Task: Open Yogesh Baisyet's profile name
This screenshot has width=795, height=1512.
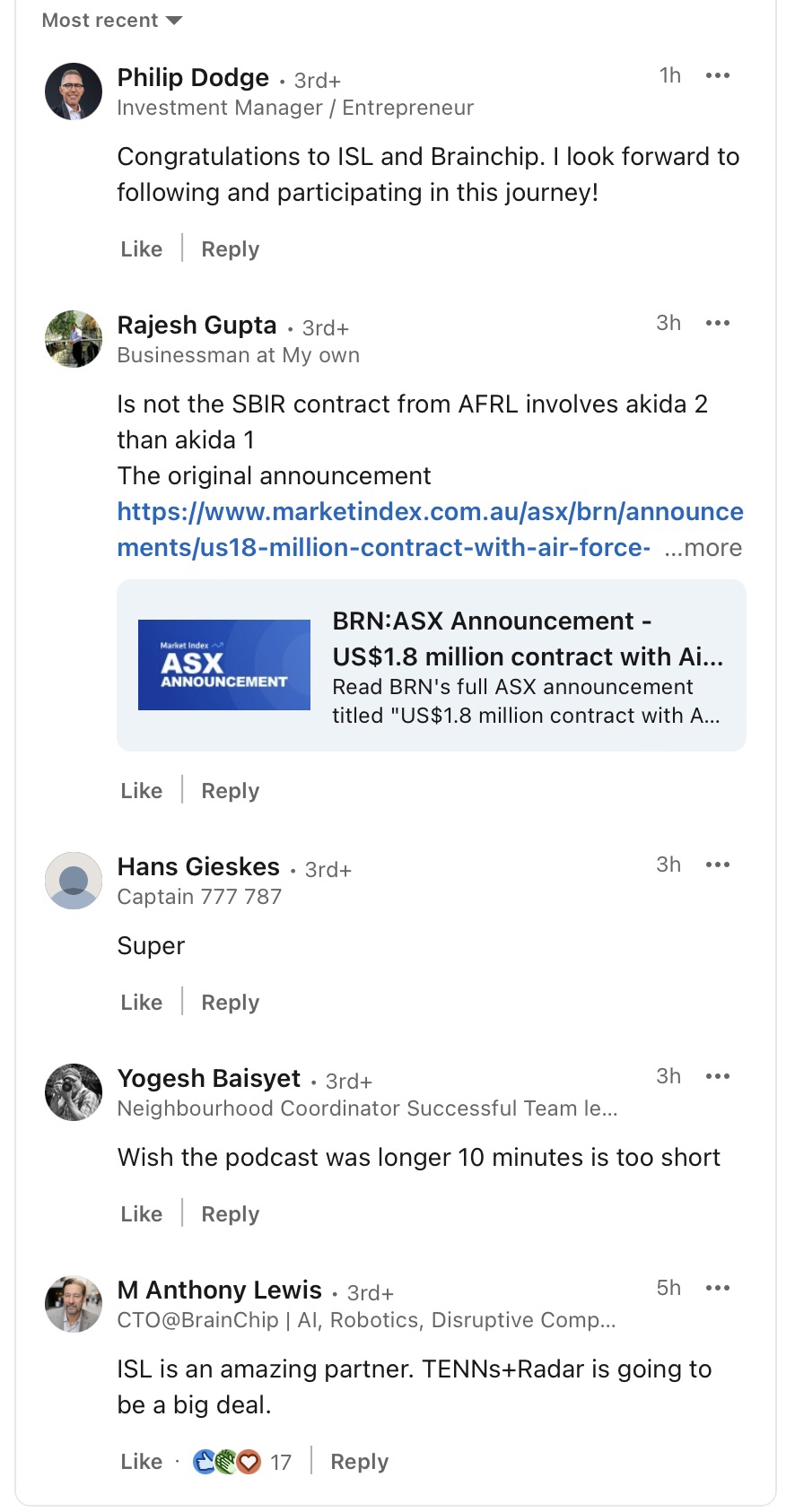Action: tap(209, 1078)
